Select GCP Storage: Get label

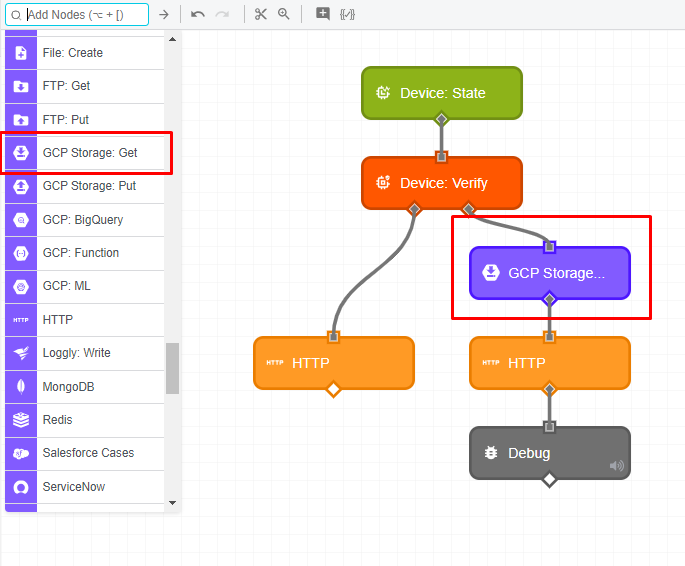(90, 153)
